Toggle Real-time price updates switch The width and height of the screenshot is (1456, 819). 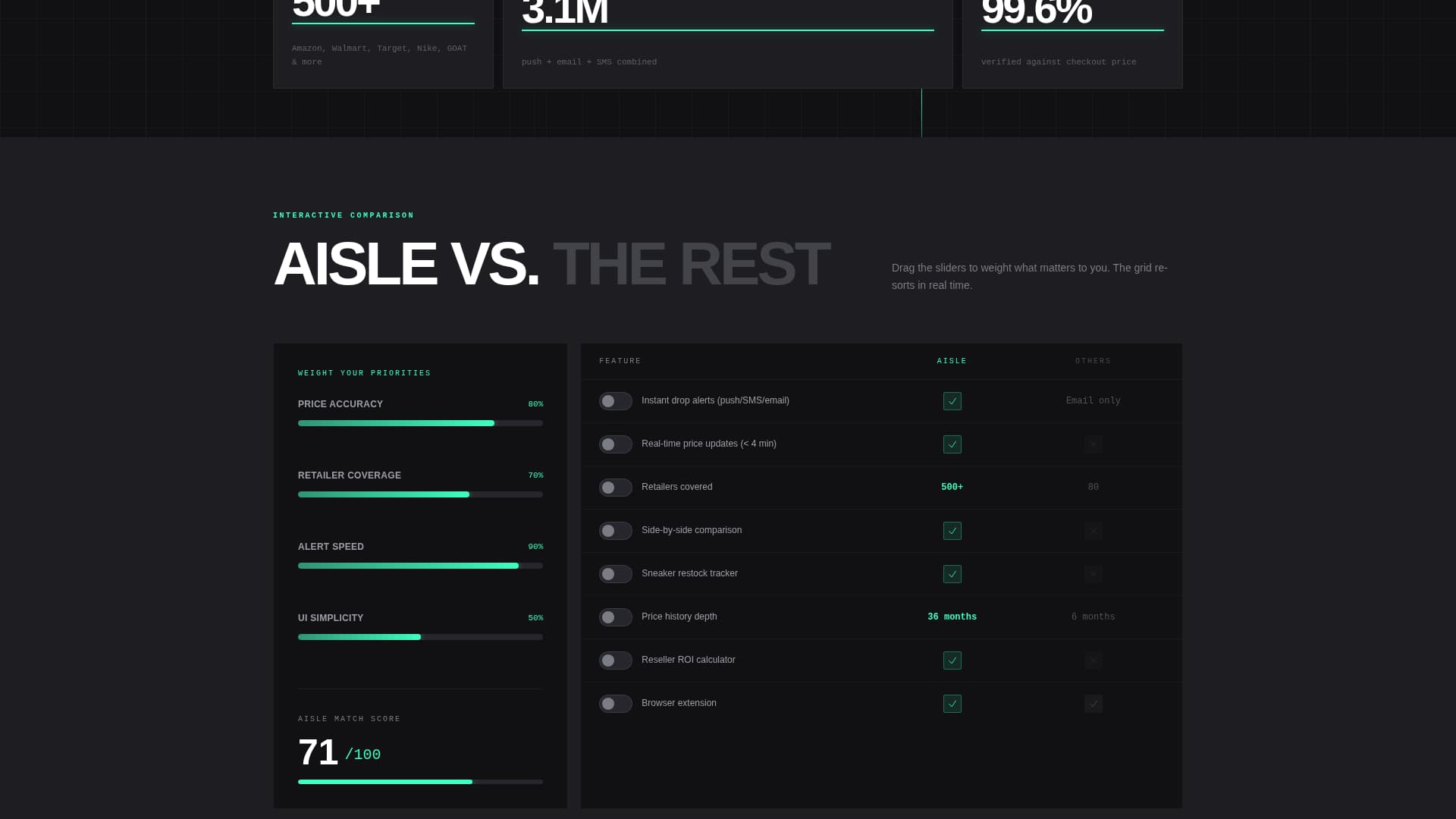pyautogui.click(x=615, y=444)
